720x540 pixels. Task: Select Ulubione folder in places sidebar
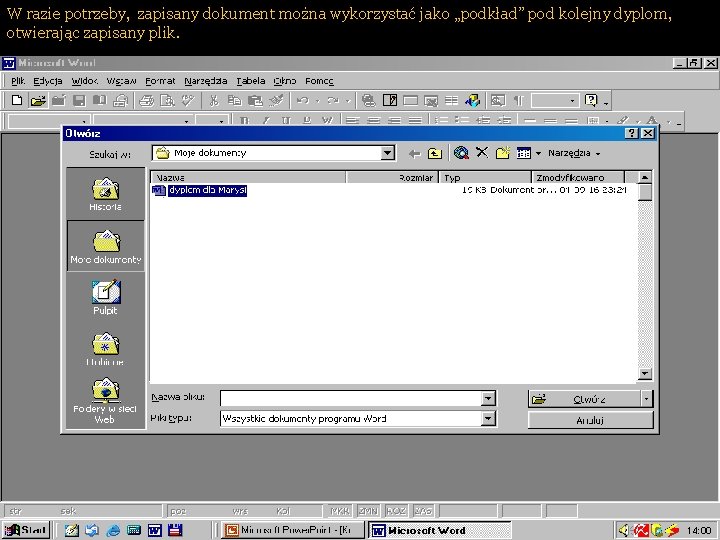pos(105,349)
